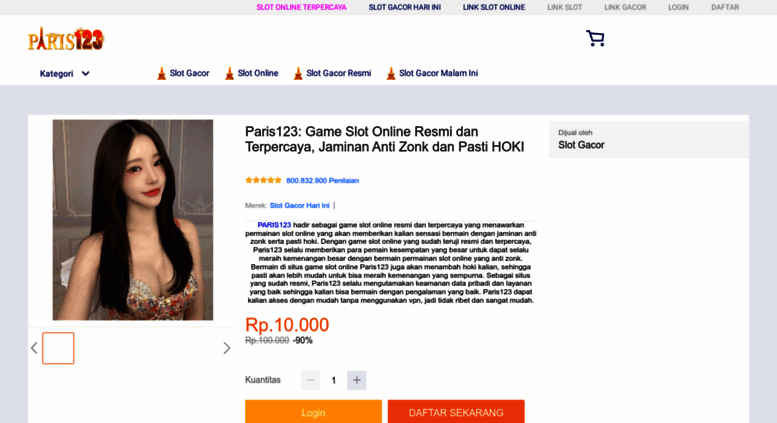Click the Paris123 logo
This screenshot has width=777, height=423.
pyautogui.click(x=65, y=39)
